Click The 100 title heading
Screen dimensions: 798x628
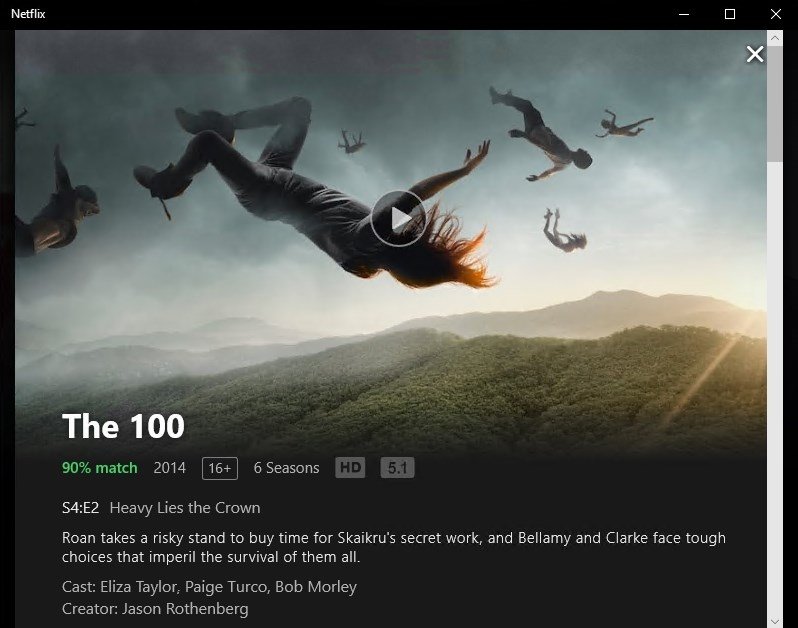pos(123,426)
